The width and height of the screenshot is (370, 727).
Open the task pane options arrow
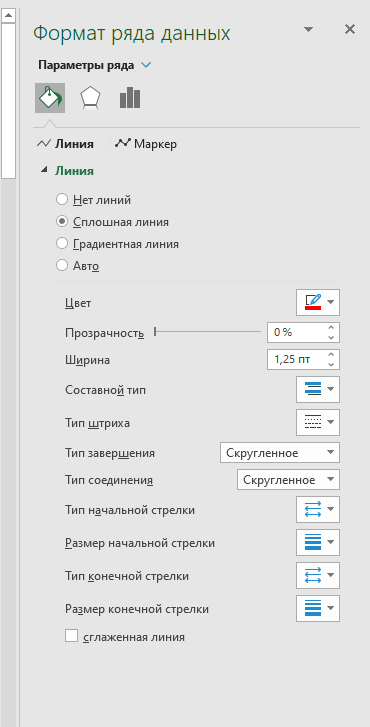pyautogui.click(x=308, y=30)
